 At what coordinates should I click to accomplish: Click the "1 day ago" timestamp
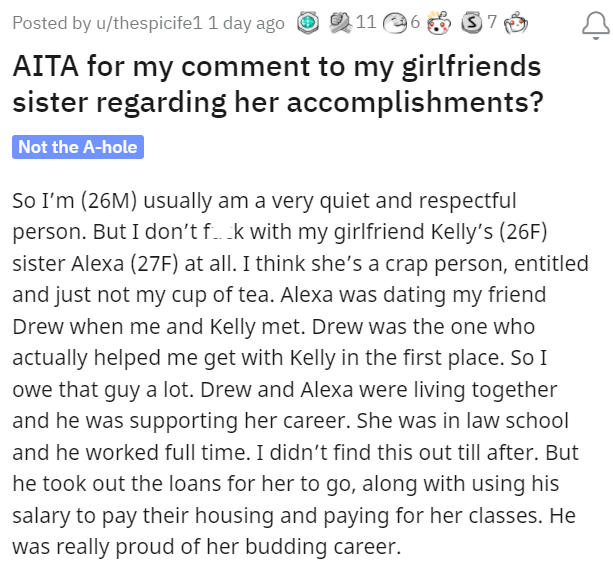[246, 24]
